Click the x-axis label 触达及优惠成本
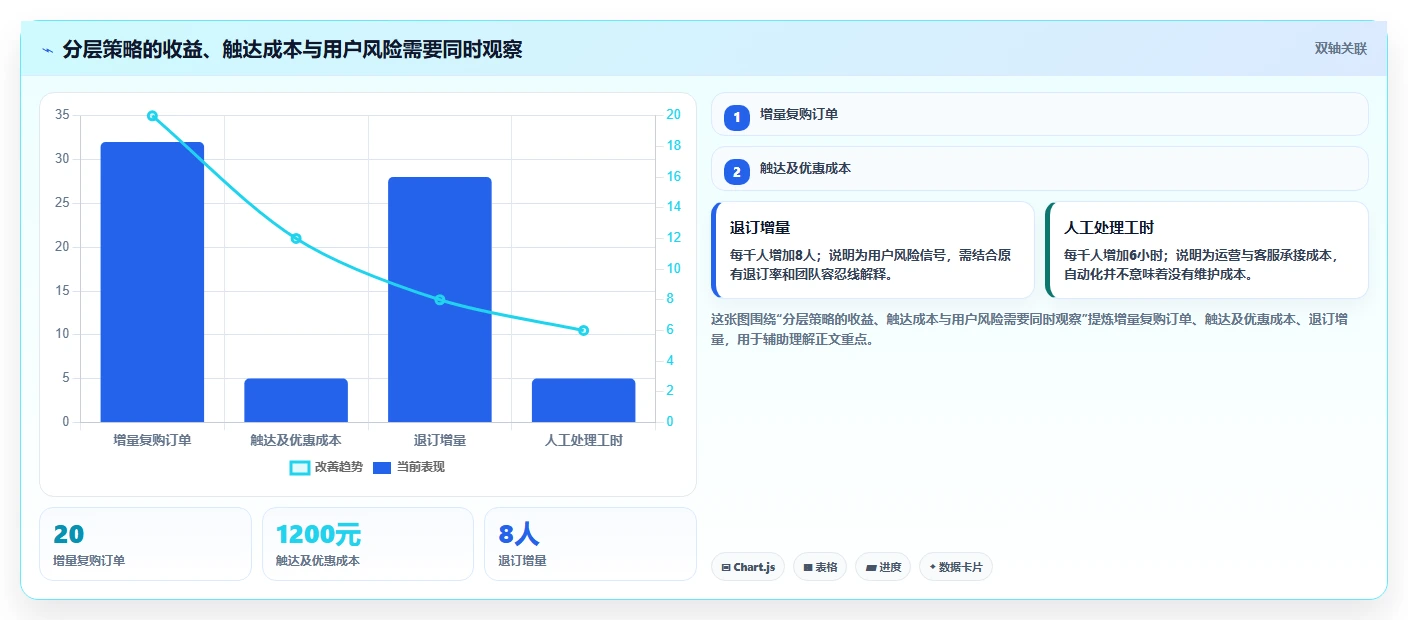Screen dimensions: 1408x620 tap(296, 440)
